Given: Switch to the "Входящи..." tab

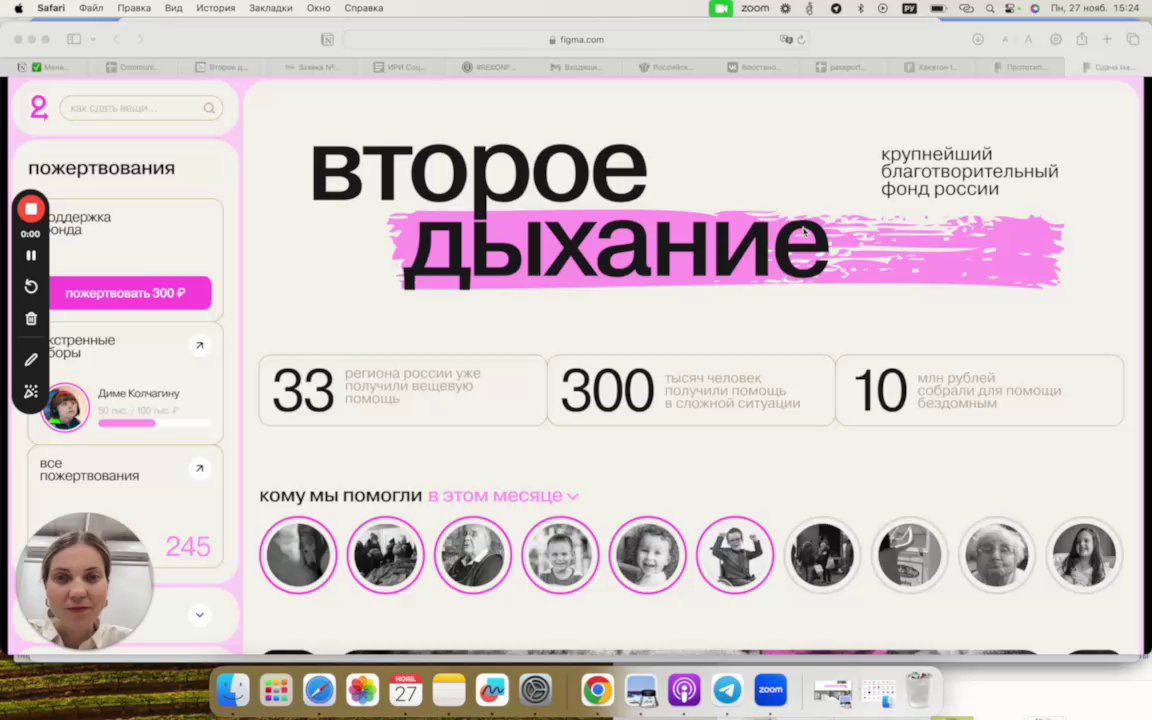Looking at the screenshot, I should 576,67.
